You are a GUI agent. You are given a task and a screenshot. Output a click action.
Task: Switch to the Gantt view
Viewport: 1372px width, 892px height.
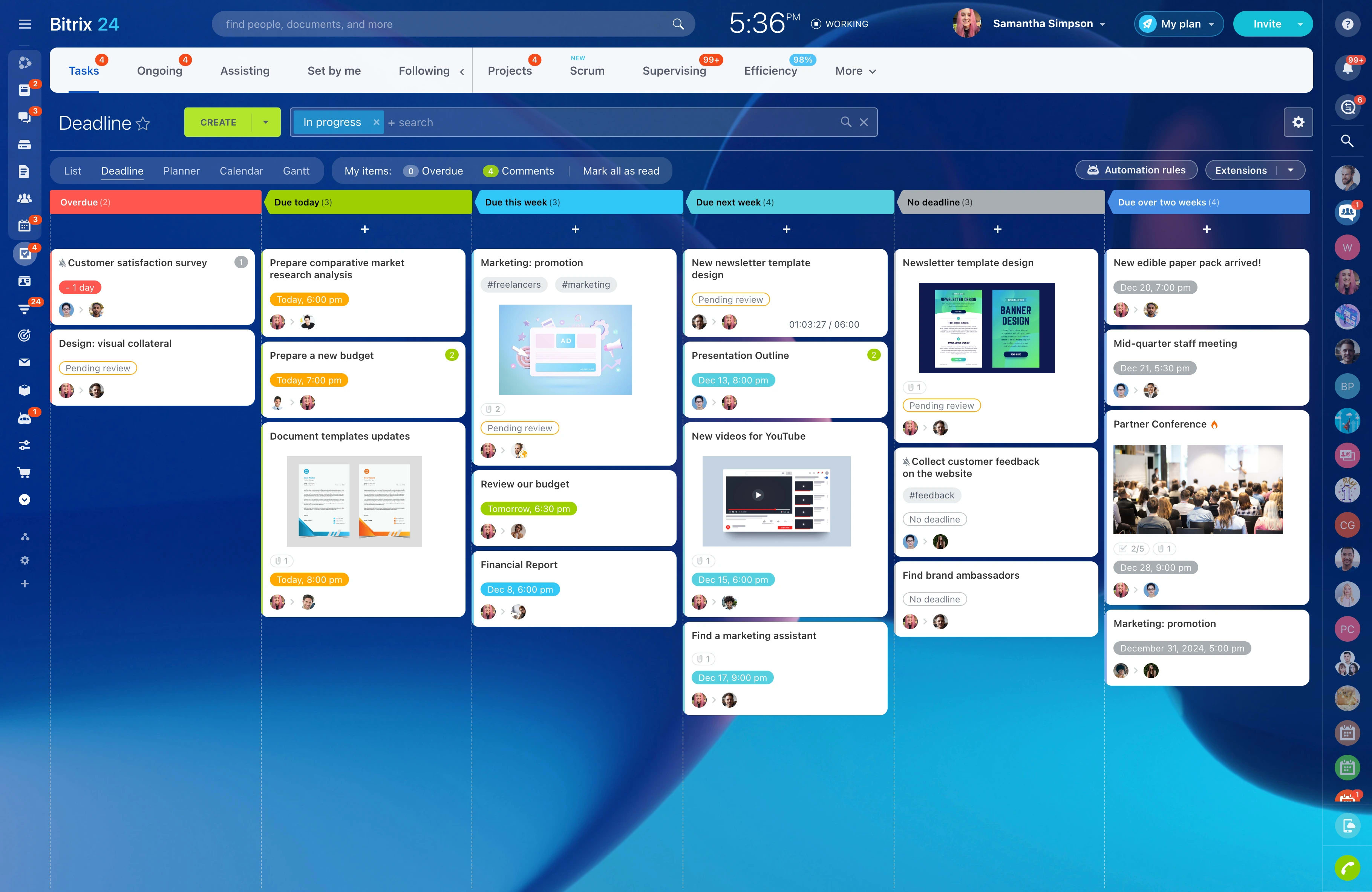[296, 171]
